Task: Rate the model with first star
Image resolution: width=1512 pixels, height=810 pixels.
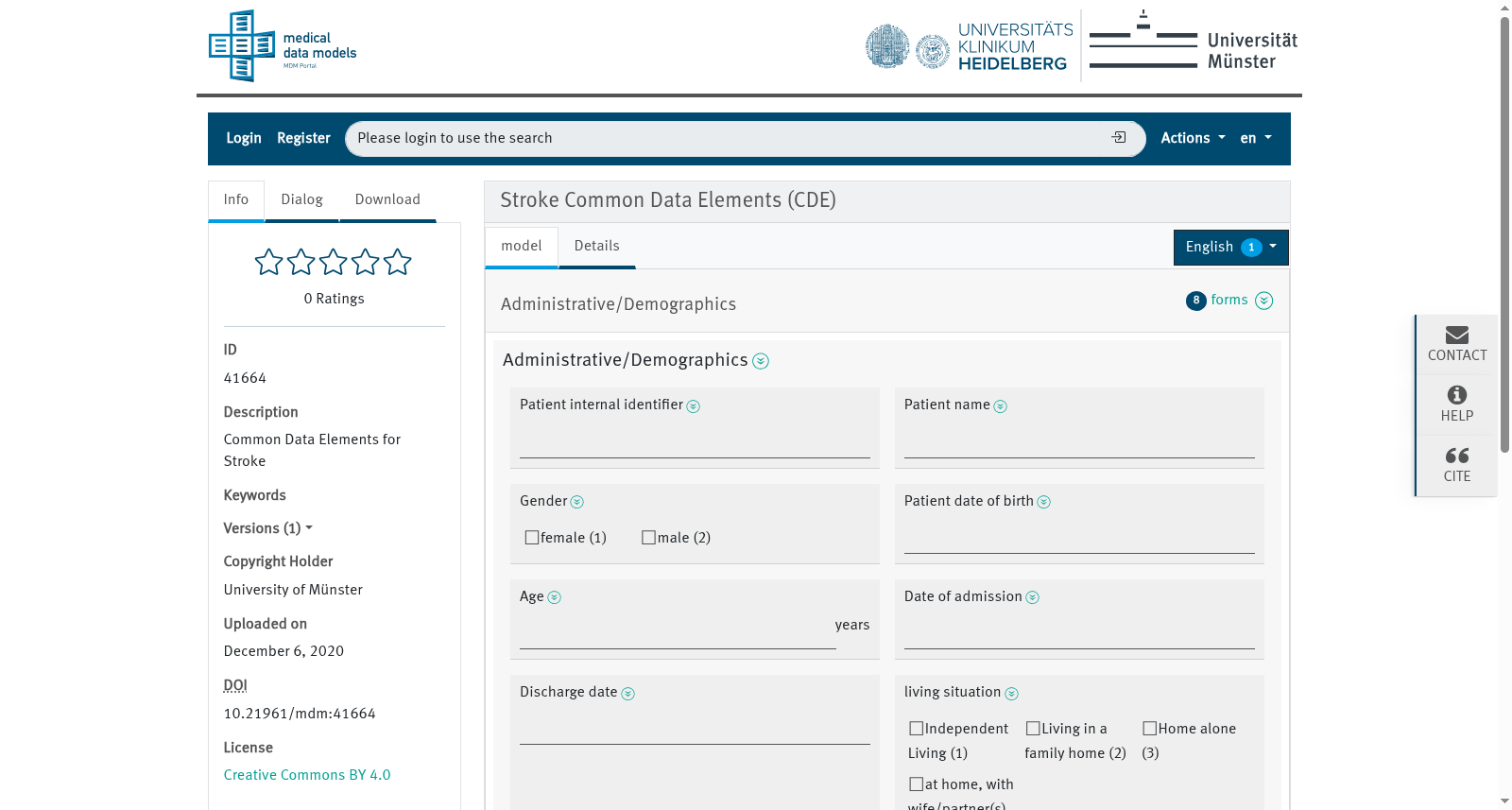Action: tap(269, 262)
